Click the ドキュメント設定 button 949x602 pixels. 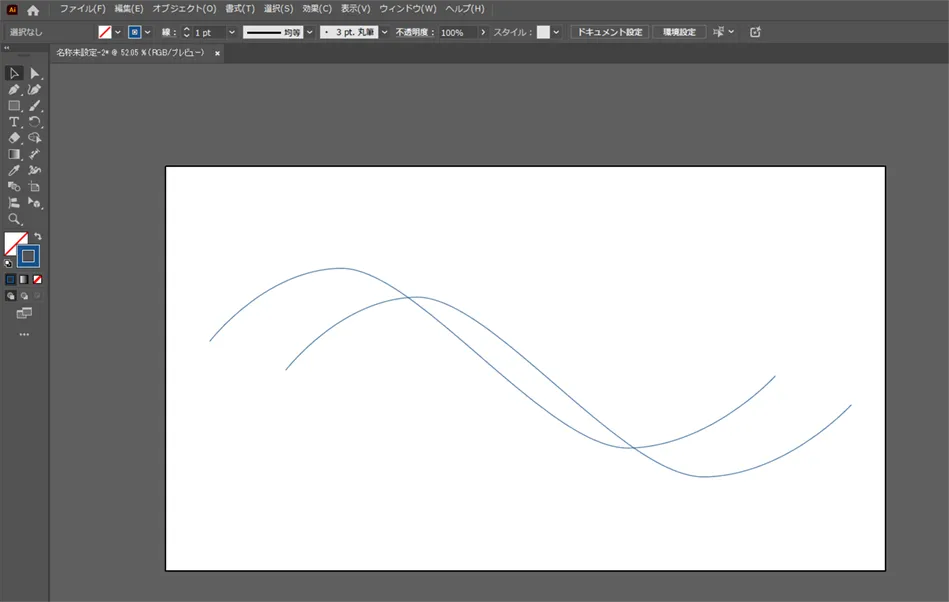click(609, 32)
